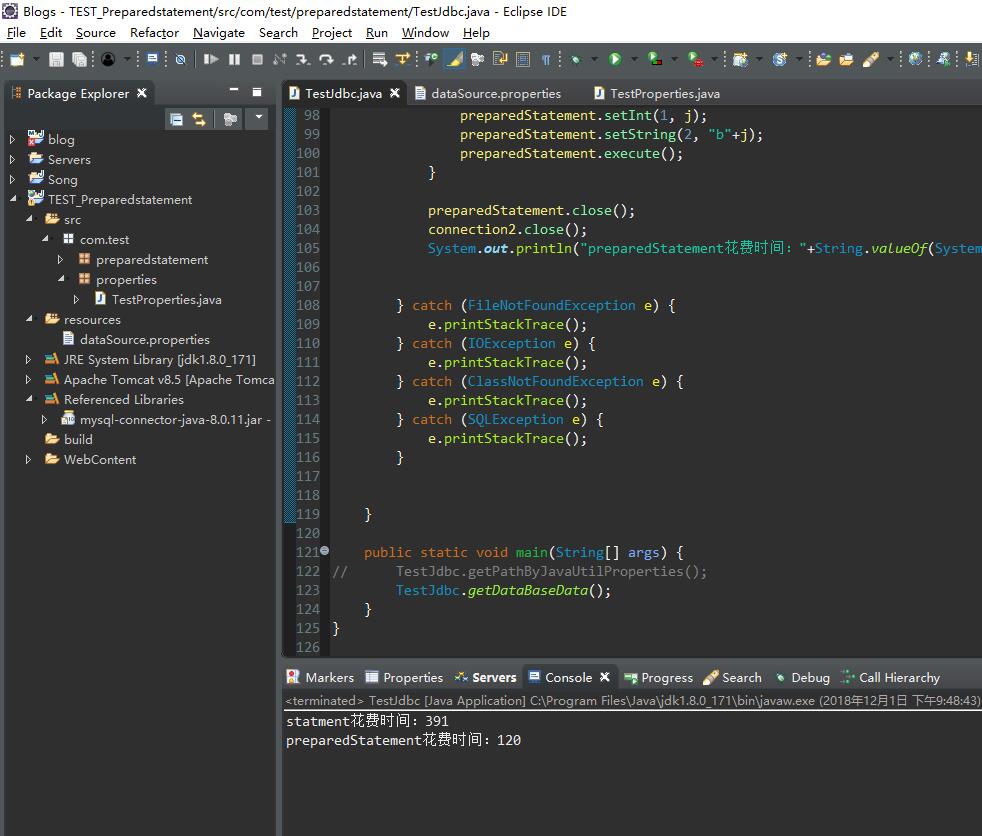
Task: Click the Drop to Frame icon
Action: coord(379,59)
